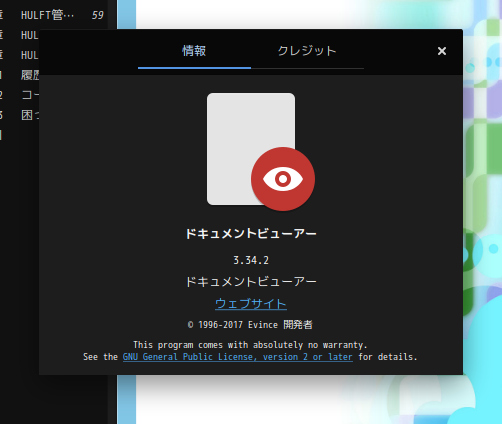502x424 pixels.
Task: Click the 1996-2017 Evince 開発者 copyright text
Action: point(250,325)
